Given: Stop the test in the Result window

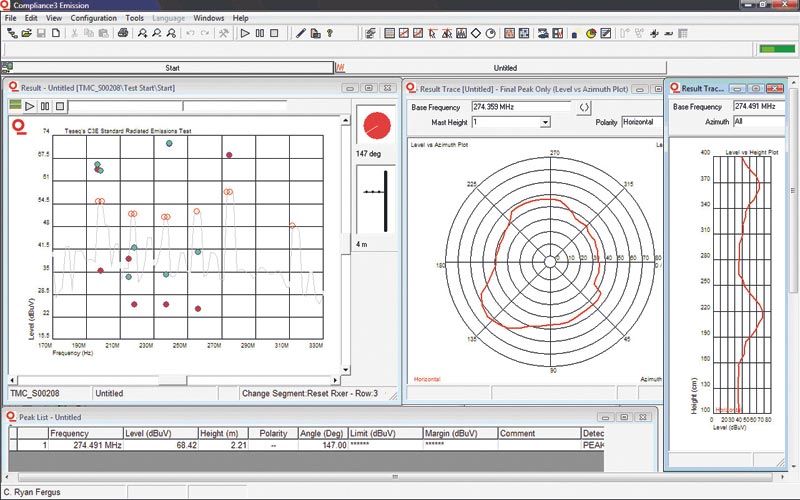Looking at the screenshot, I should pyautogui.click(x=60, y=106).
